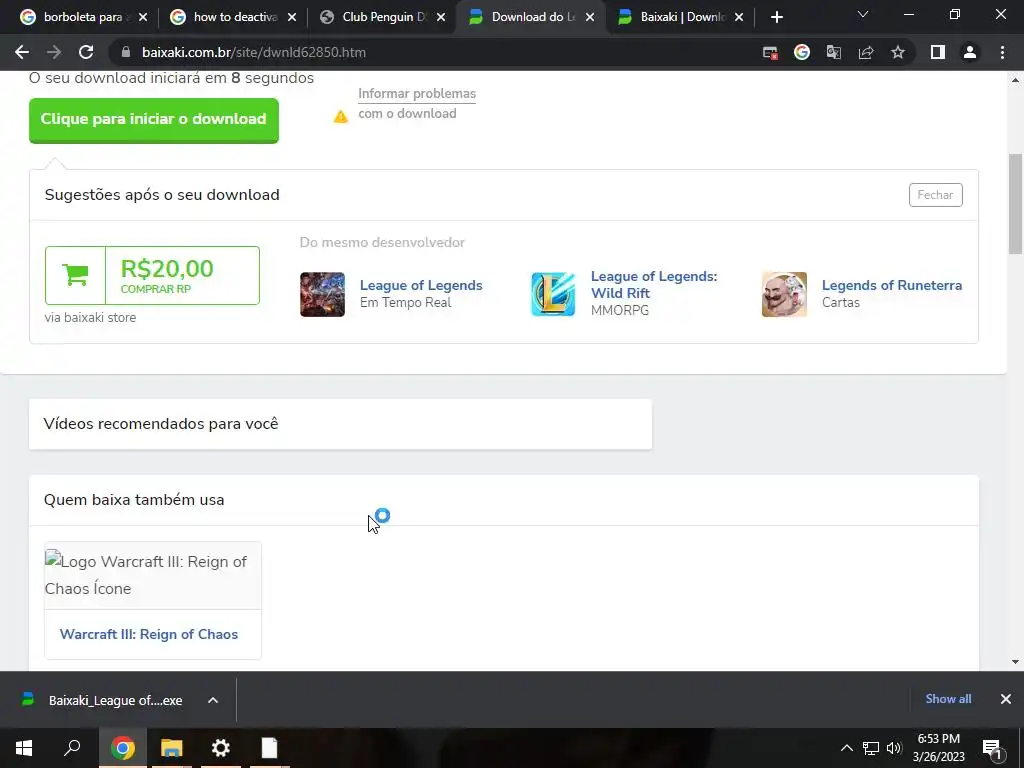Close the 'how to deactiva' tab
The width and height of the screenshot is (1024, 768).
pyautogui.click(x=292, y=18)
